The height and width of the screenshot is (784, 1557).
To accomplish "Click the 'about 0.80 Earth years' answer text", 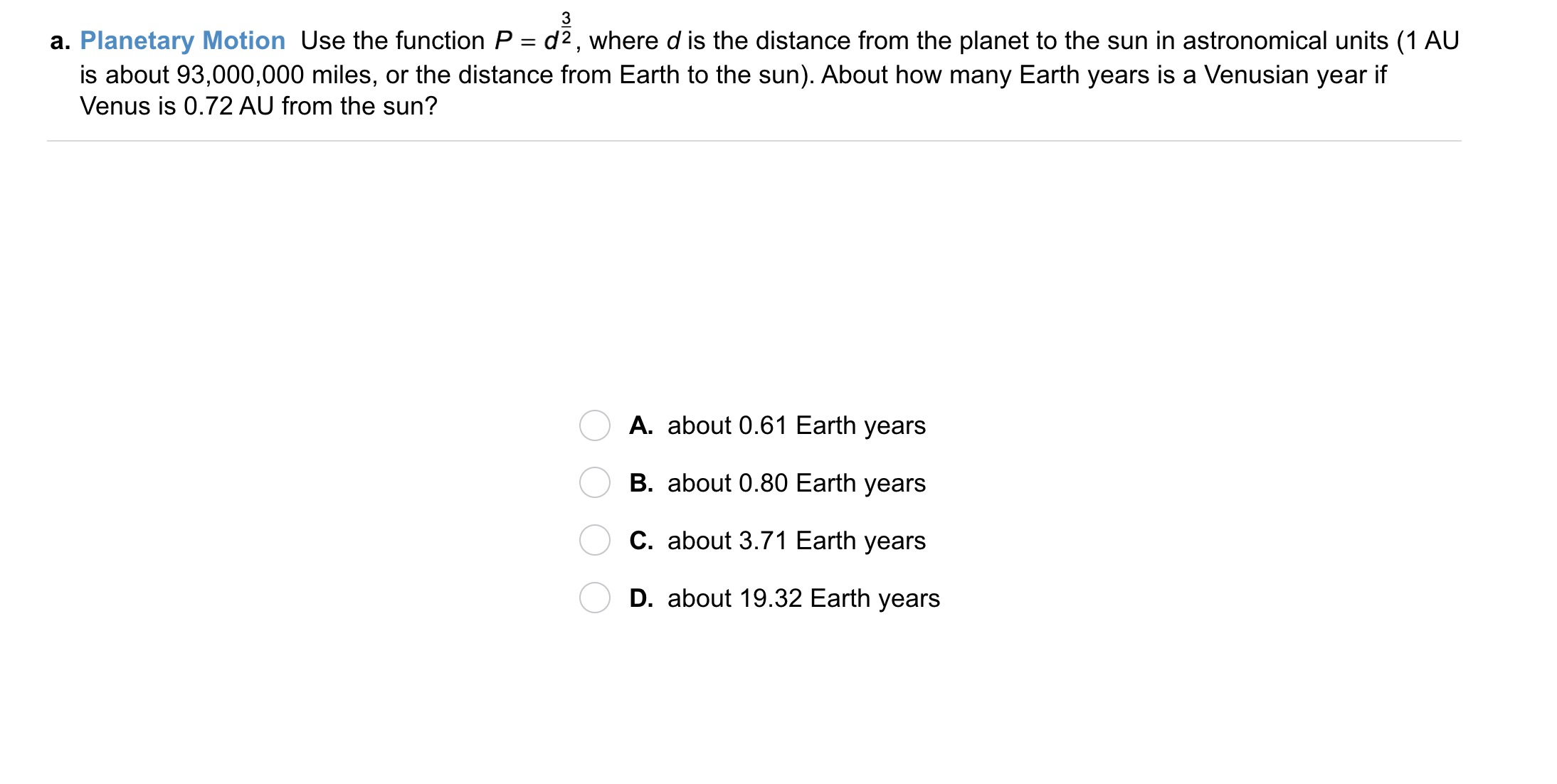I will [x=796, y=483].
